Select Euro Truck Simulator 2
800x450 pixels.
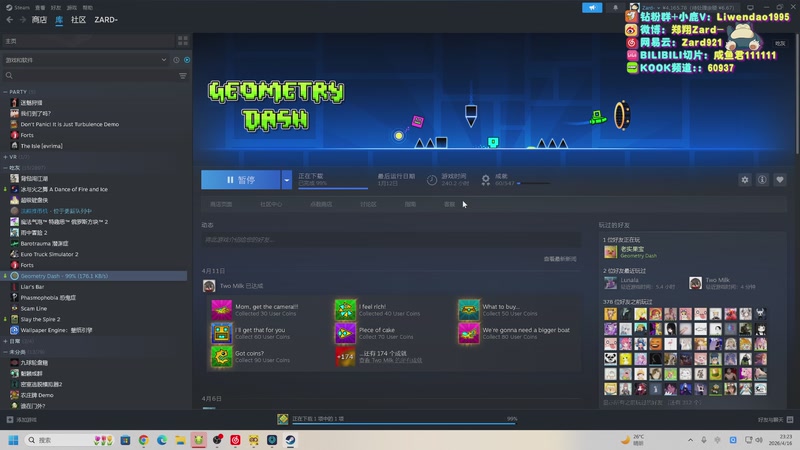(49, 254)
